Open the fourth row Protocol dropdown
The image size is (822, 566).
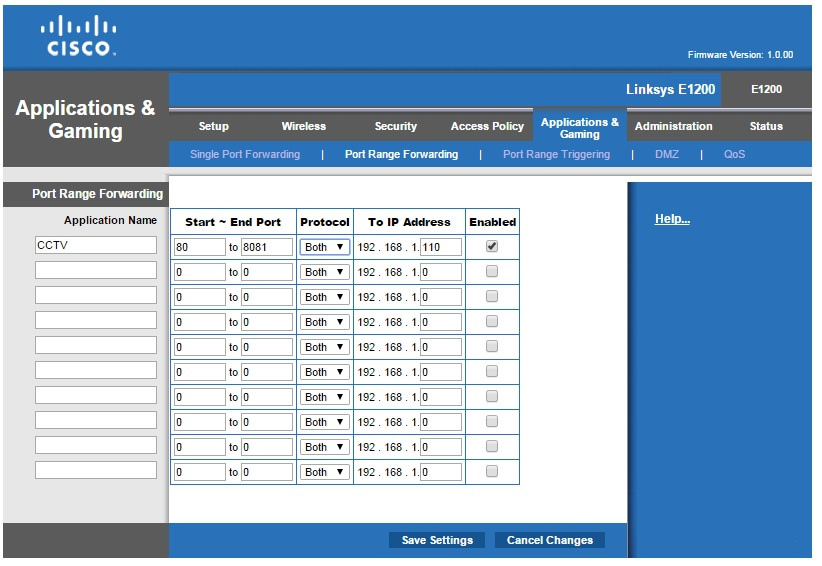pyautogui.click(x=325, y=322)
